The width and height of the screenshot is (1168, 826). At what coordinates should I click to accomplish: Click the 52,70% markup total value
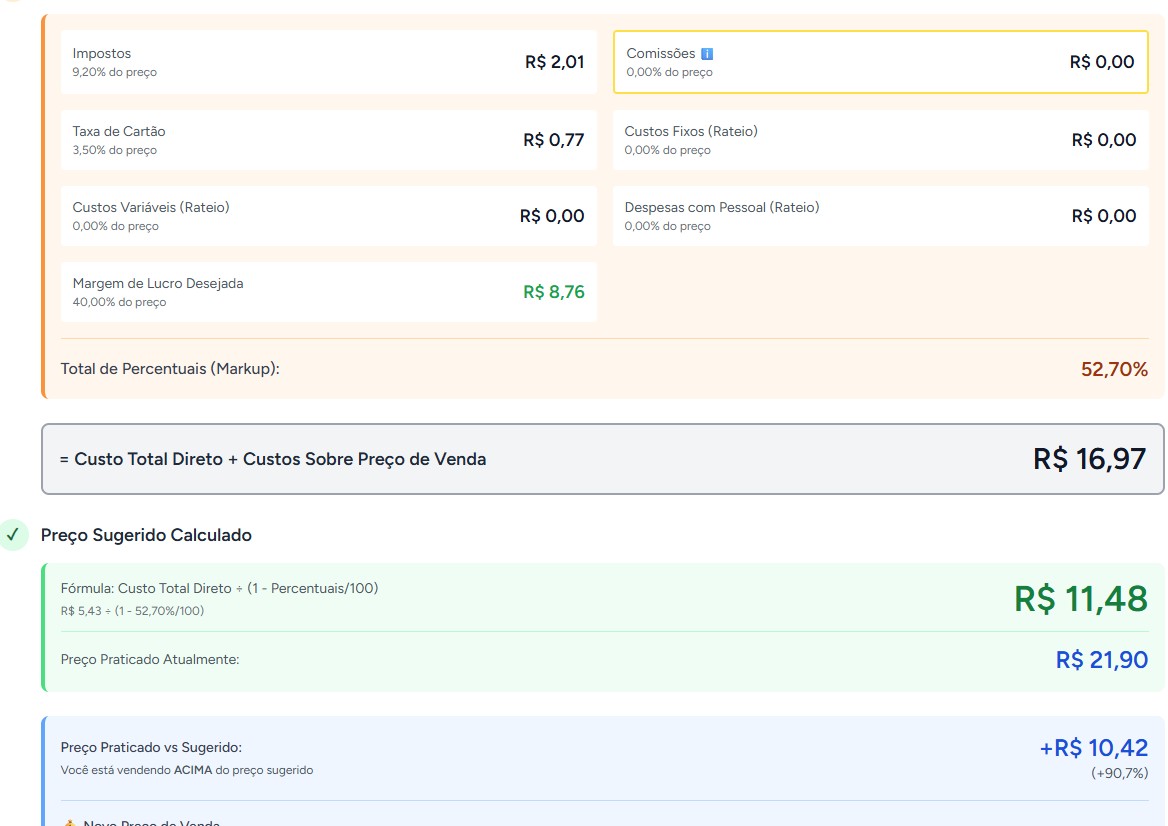click(x=1113, y=370)
